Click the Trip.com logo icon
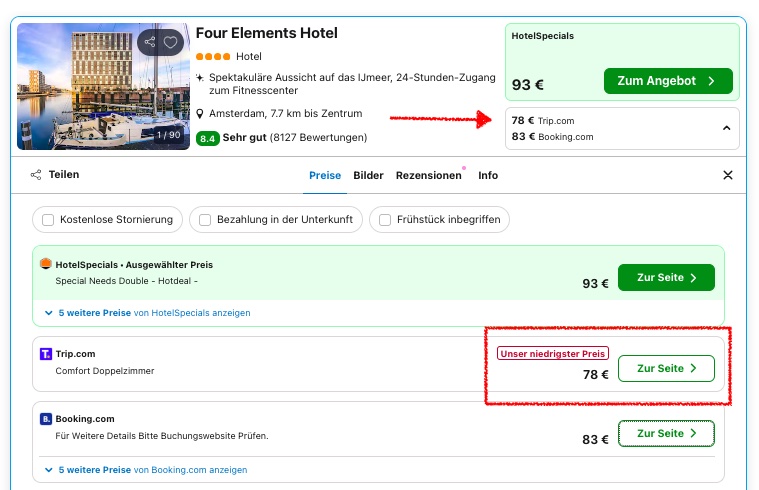This screenshot has width=759, height=490. [46, 354]
